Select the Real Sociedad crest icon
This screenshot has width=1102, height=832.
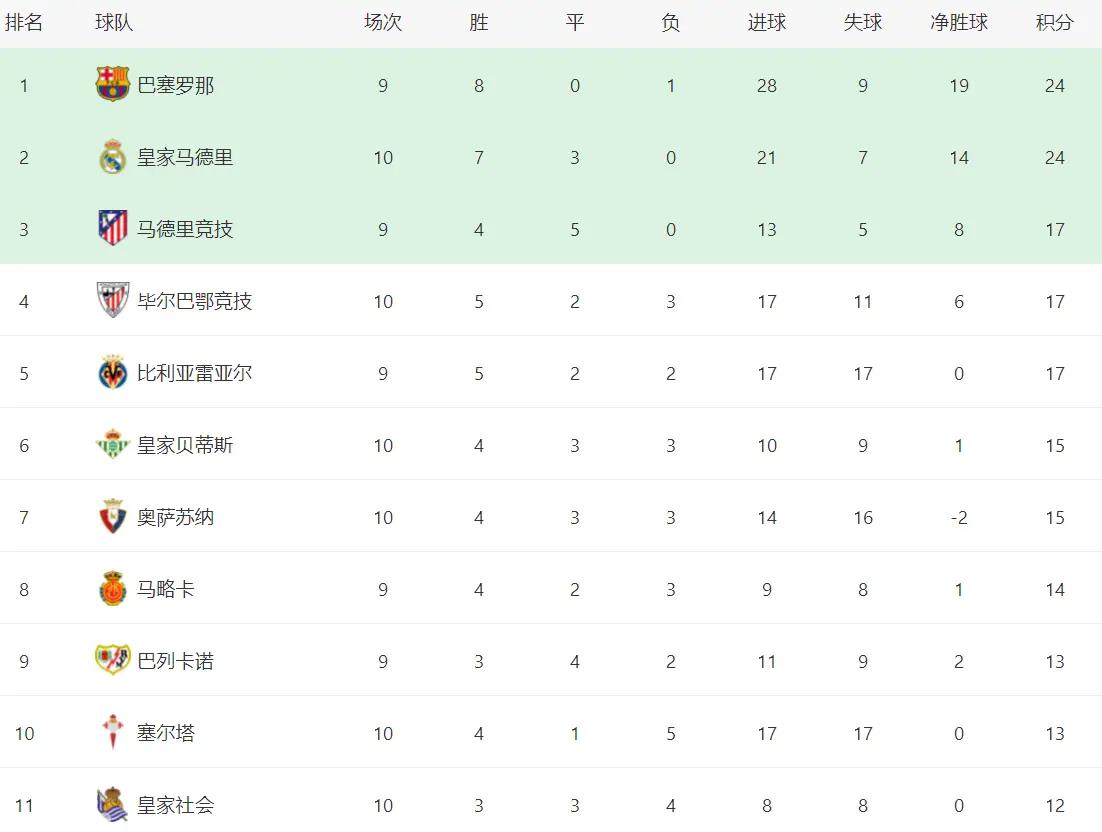112,805
